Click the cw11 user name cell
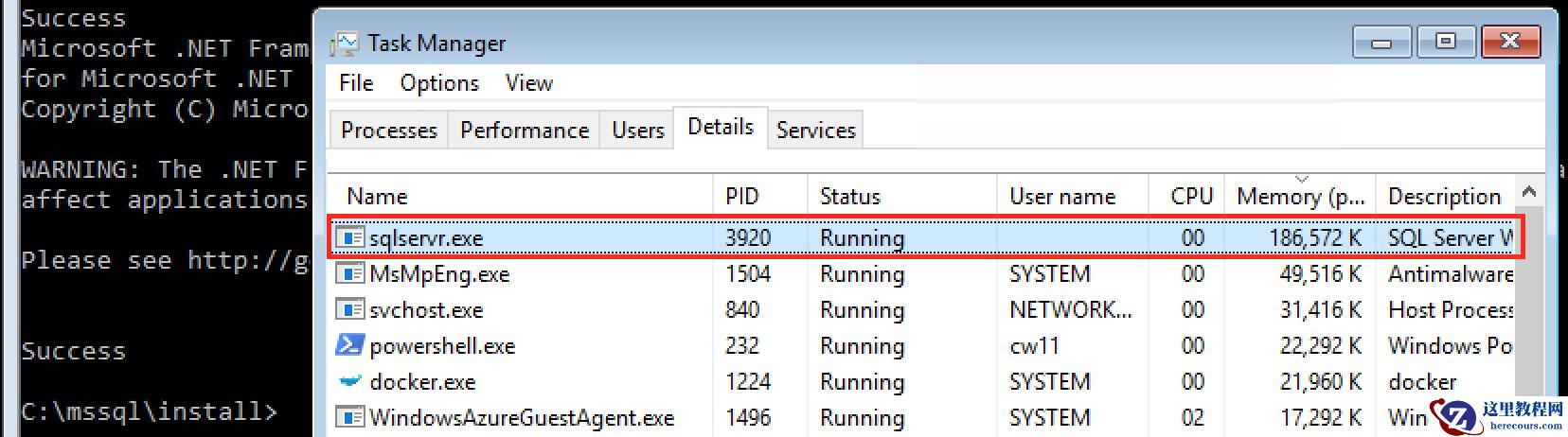1568x437 pixels. tap(1034, 346)
